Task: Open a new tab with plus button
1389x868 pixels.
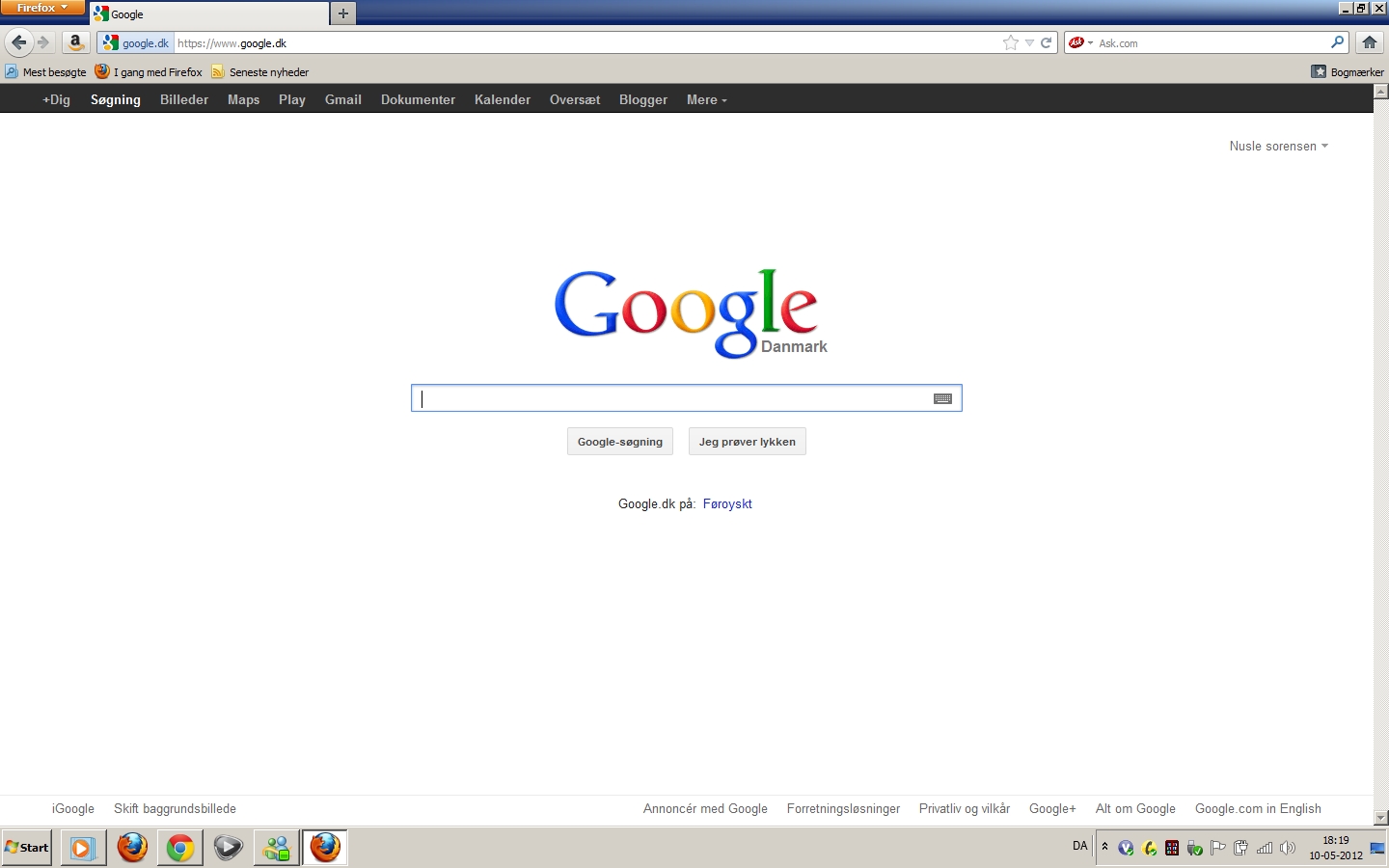Action: click(342, 14)
